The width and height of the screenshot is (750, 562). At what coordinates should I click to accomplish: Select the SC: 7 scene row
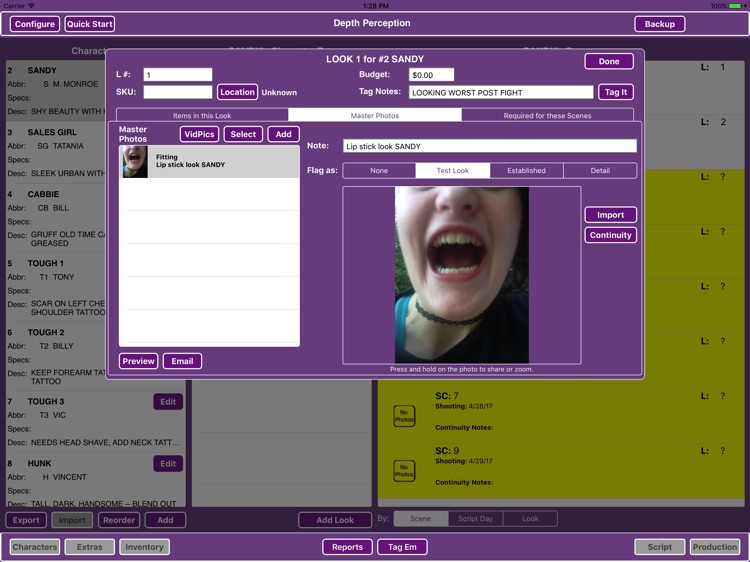(x=561, y=415)
